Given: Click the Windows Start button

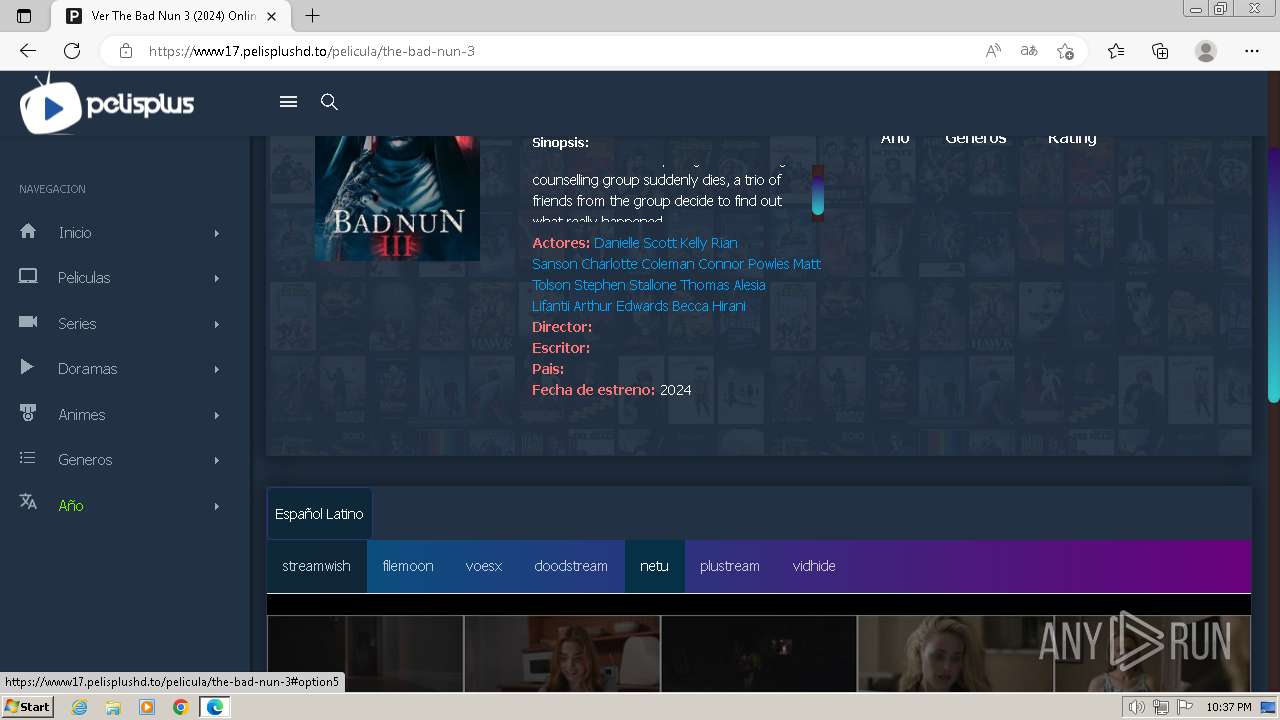Looking at the screenshot, I should coord(27,707).
